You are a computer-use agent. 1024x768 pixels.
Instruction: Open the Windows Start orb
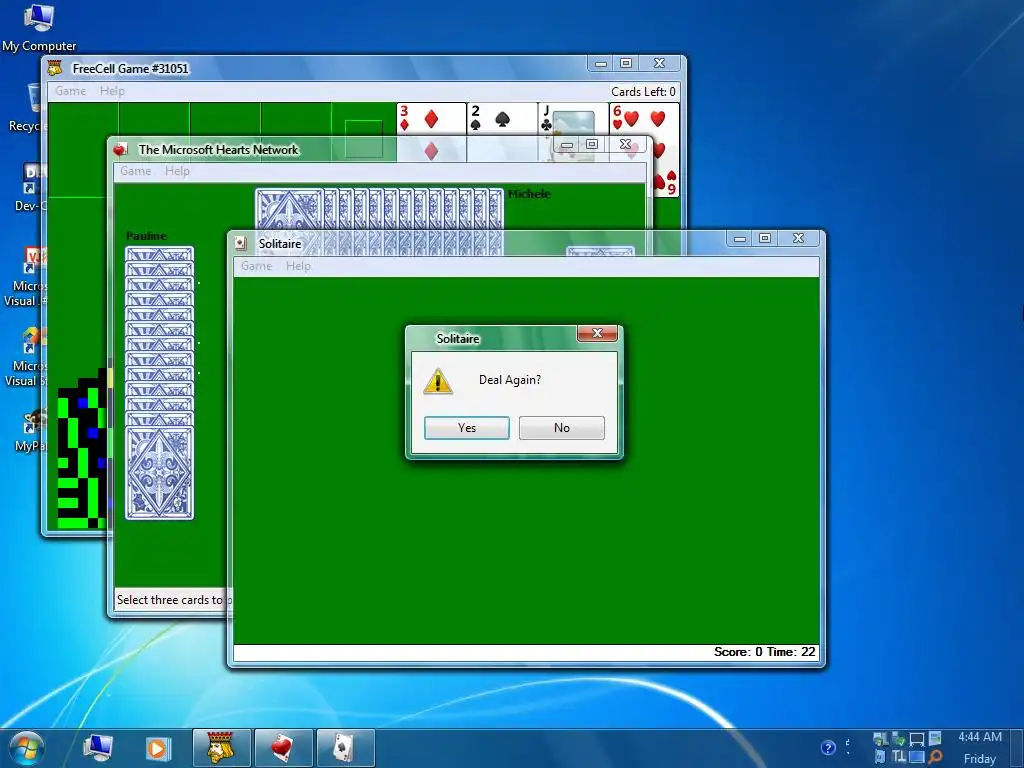click(x=25, y=748)
